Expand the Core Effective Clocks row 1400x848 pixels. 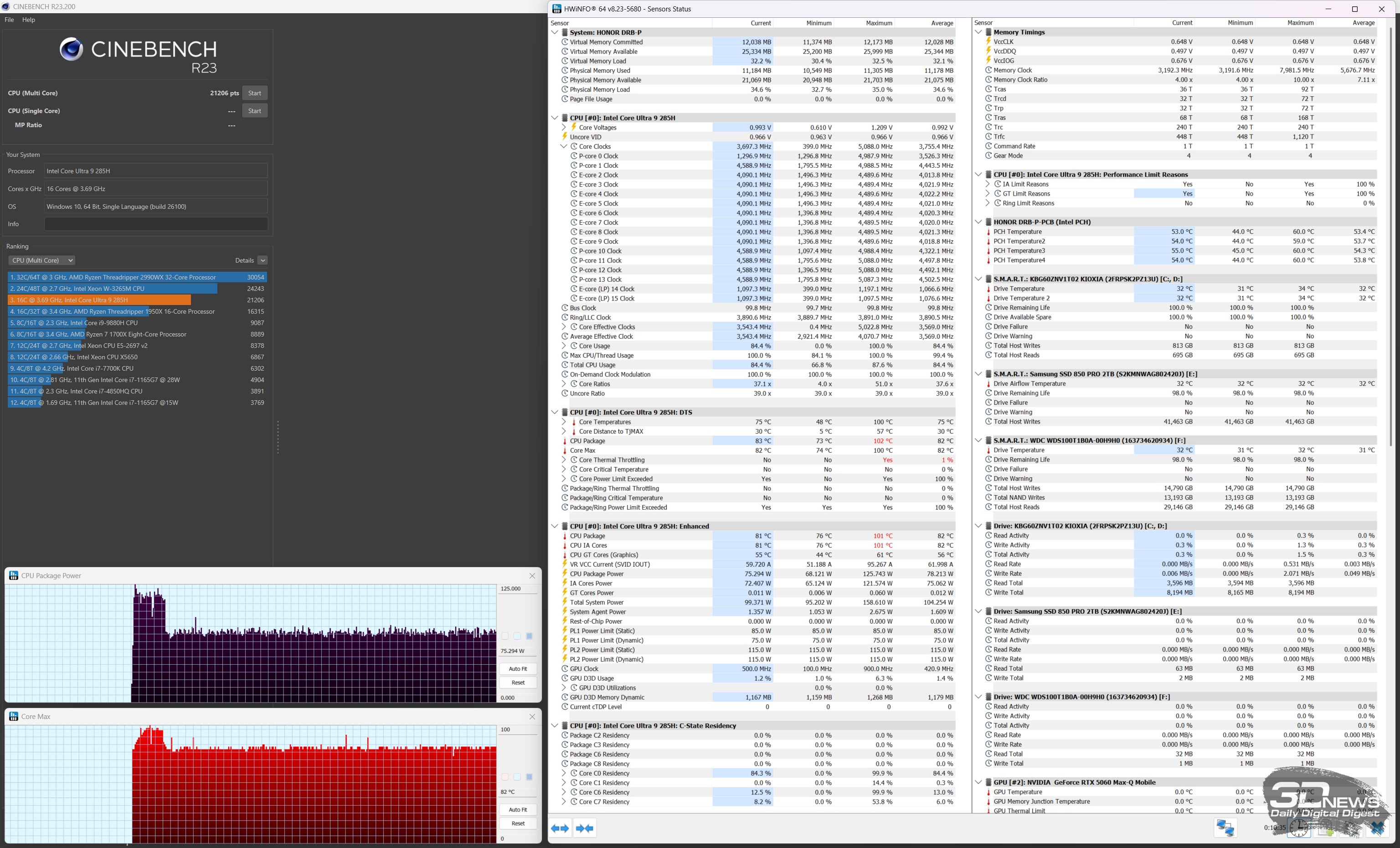tap(564, 327)
